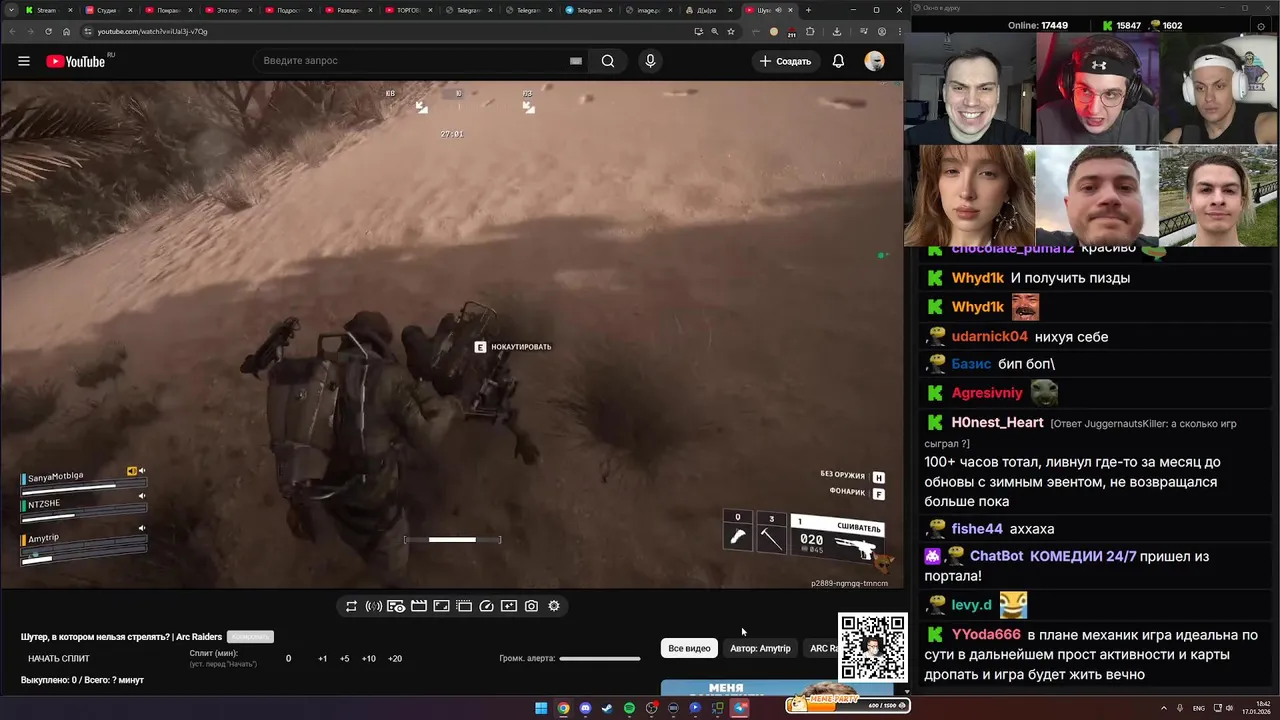The height and width of the screenshot is (720, 1280).
Task: Click the grey button next to the video title
Action: (250, 637)
